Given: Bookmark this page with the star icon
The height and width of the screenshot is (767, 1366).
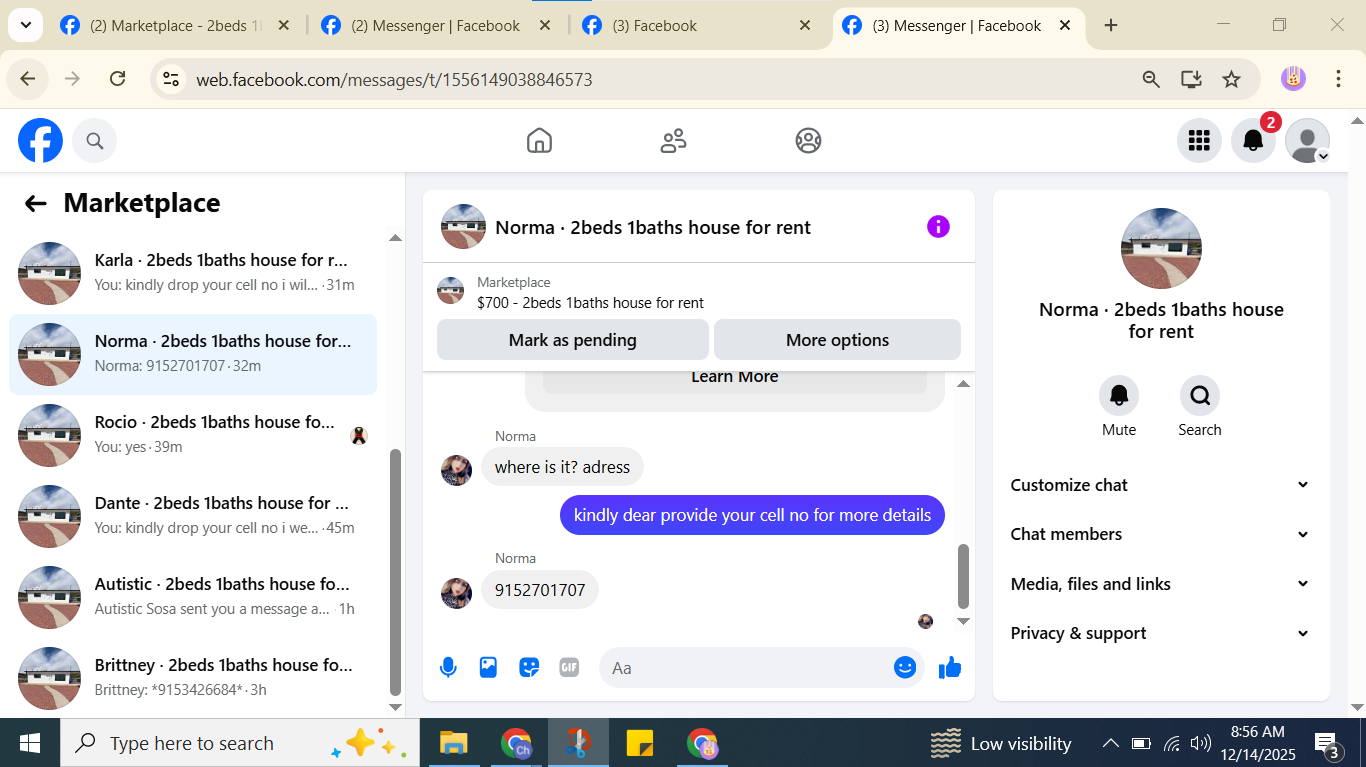Looking at the screenshot, I should pyautogui.click(x=1232, y=79).
